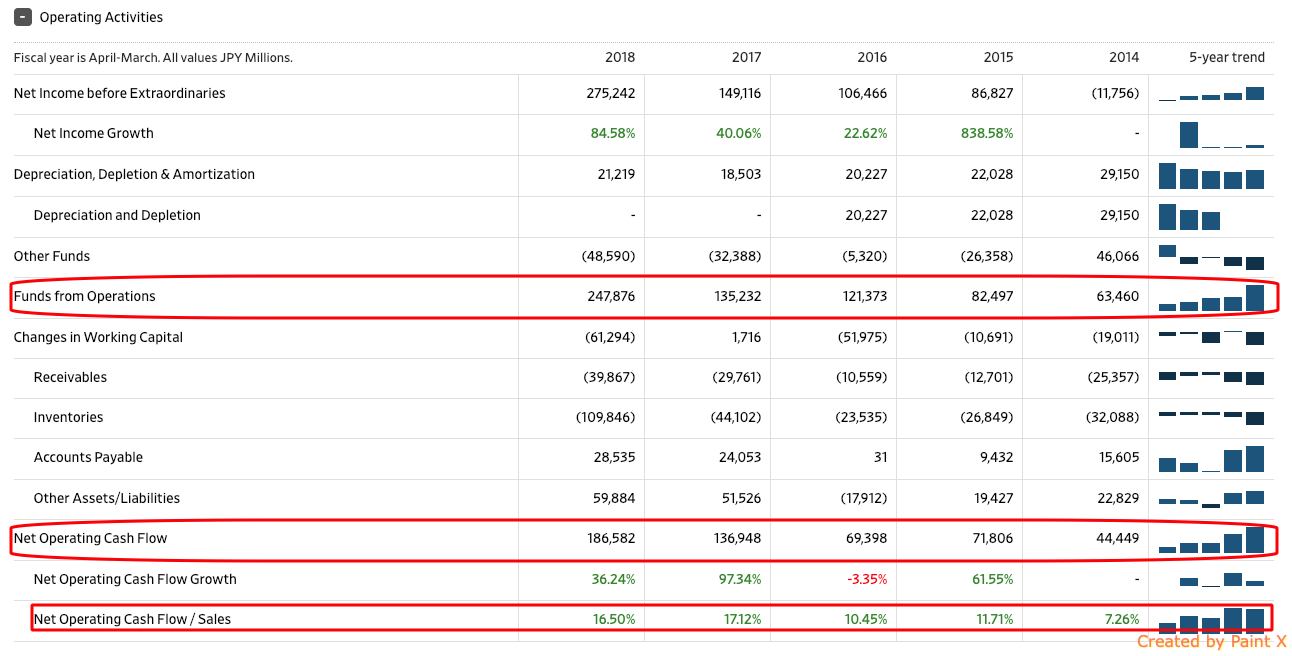Select the 2018 column header
1292x656 pixels.
pyautogui.click(x=620, y=57)
